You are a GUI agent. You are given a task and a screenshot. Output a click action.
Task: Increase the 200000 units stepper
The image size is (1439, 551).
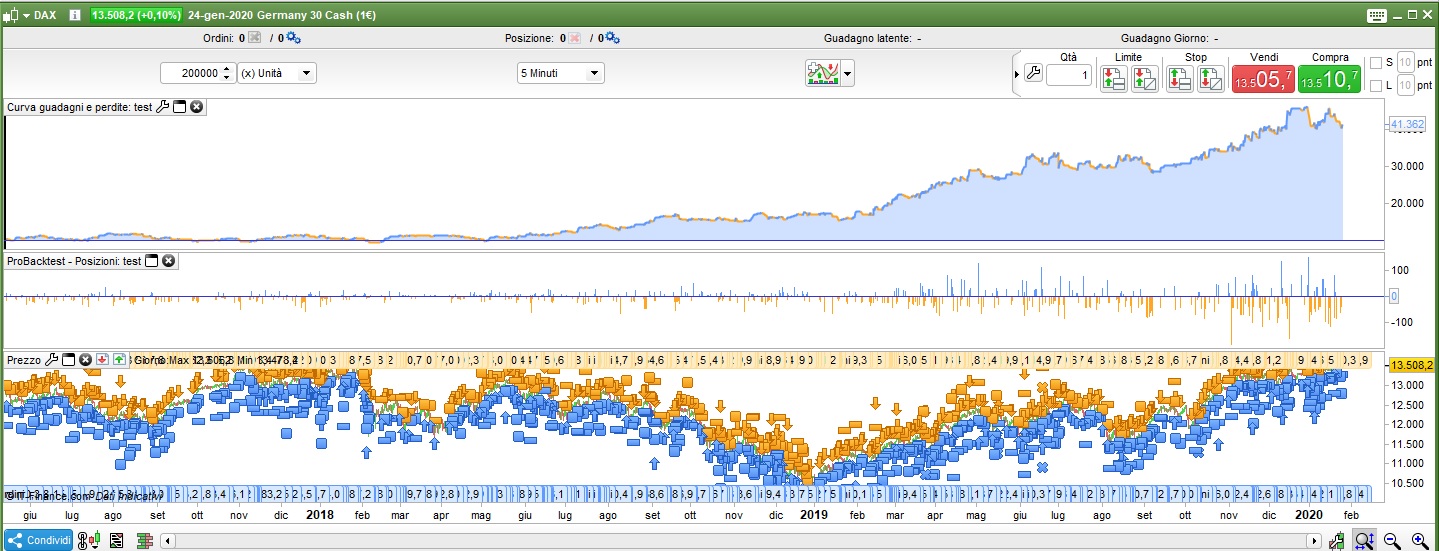(x=227, y=69)
